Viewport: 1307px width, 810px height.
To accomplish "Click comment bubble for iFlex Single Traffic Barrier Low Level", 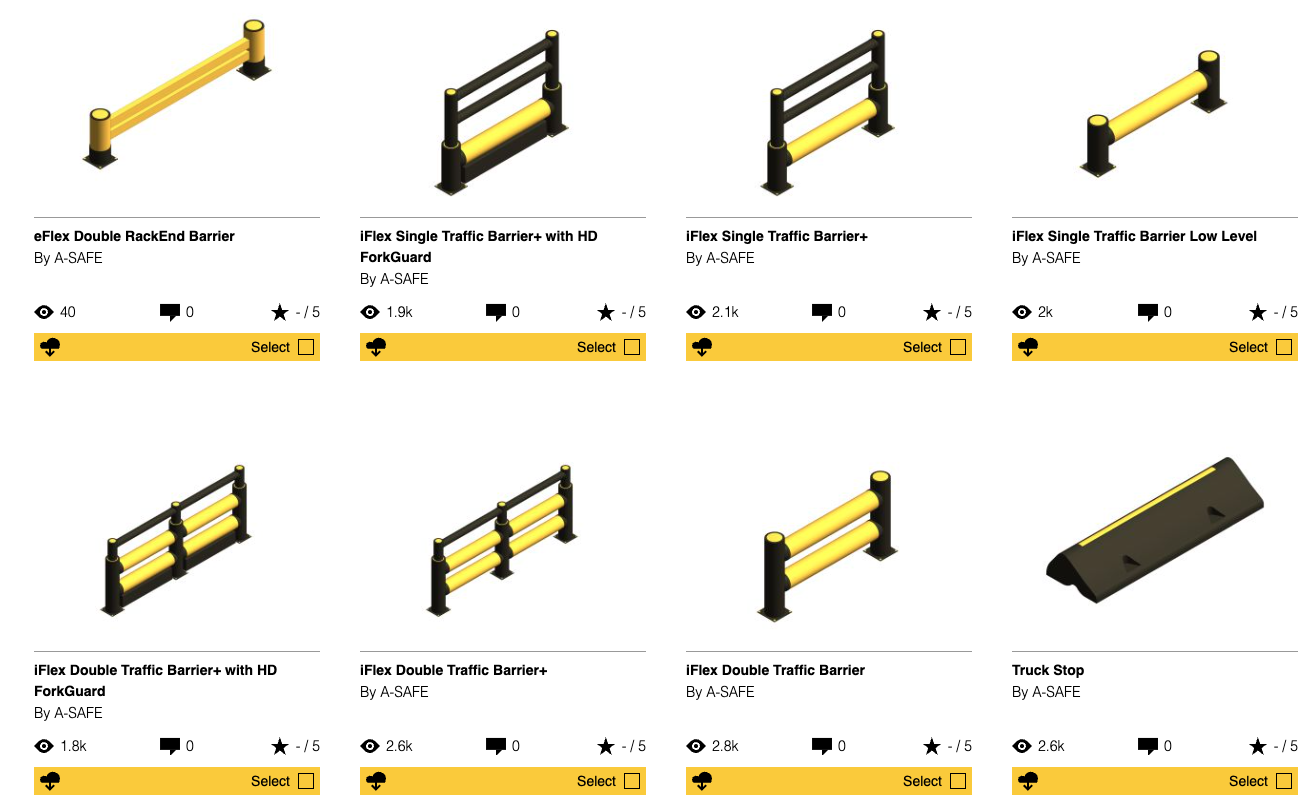I will tap(1148, 312).
